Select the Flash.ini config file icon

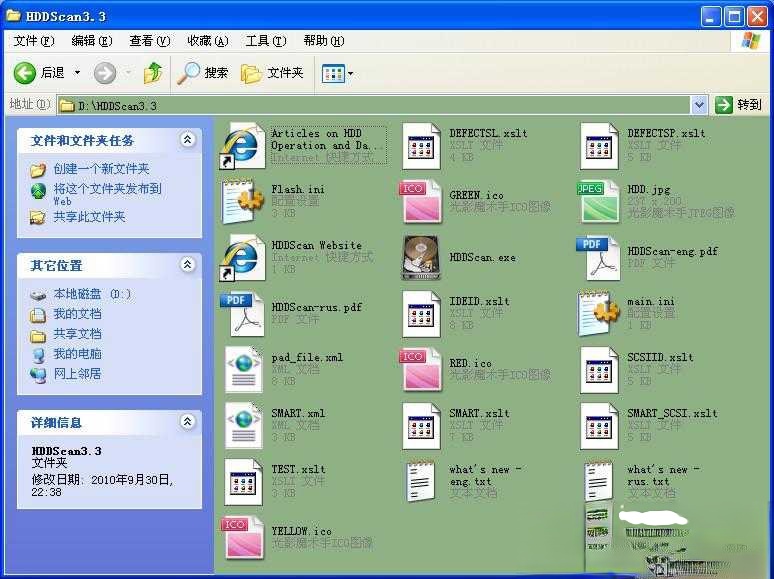tap(242, 202)
